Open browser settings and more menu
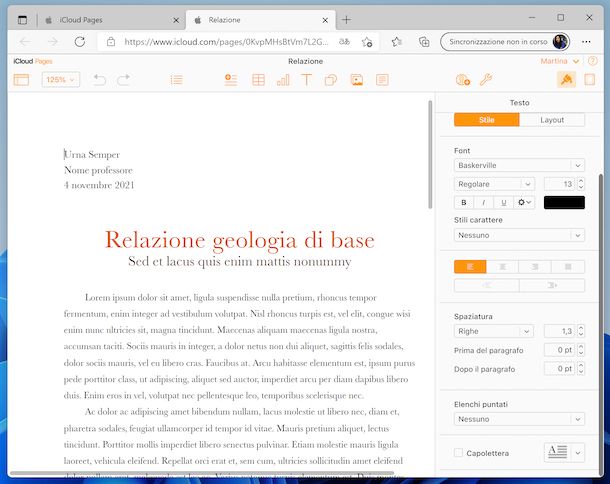 pyautogui.click(x=586, y=42)
